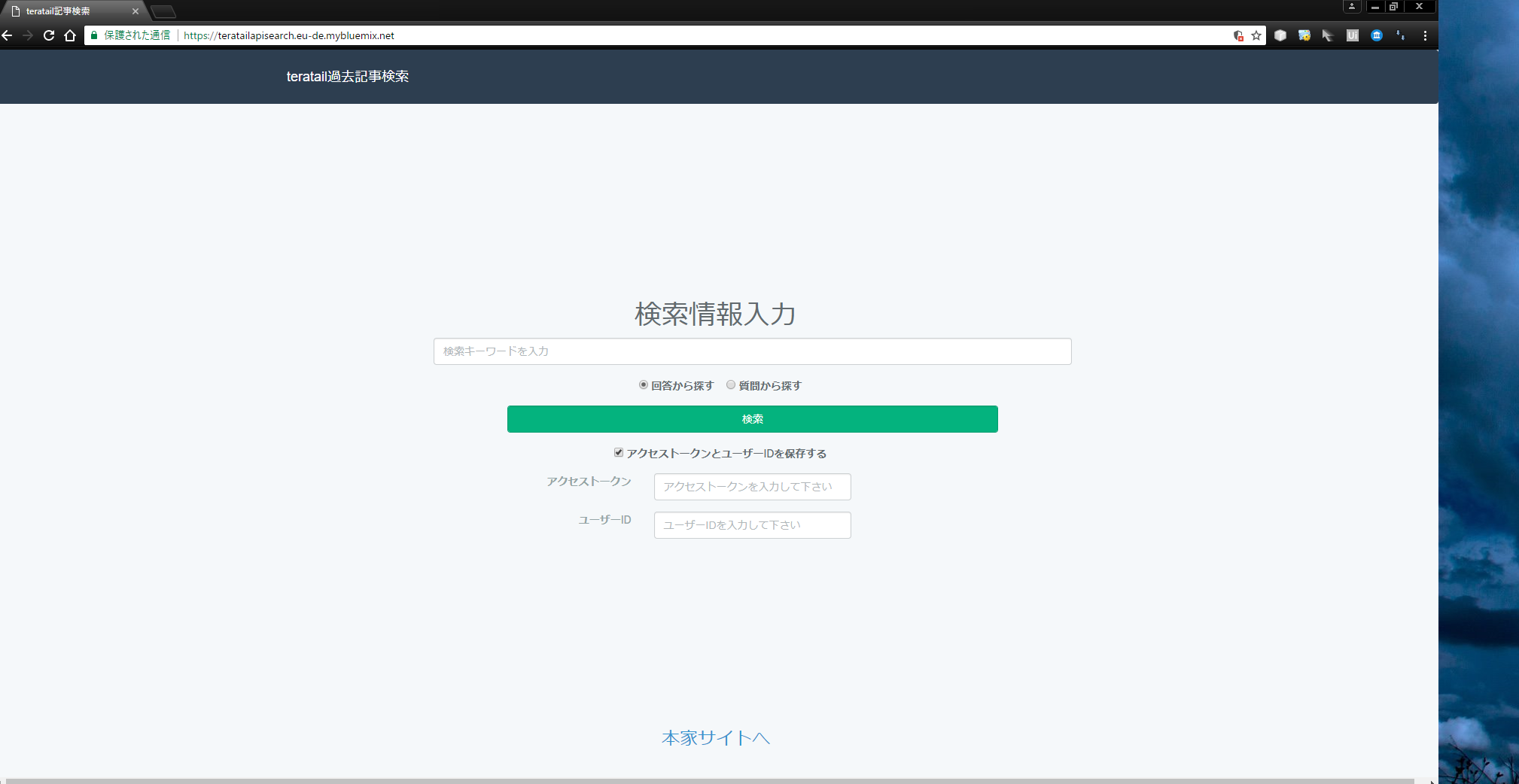Restore down the Chrome window
The image size is (1519, 784).
(x=1393, y=6)
